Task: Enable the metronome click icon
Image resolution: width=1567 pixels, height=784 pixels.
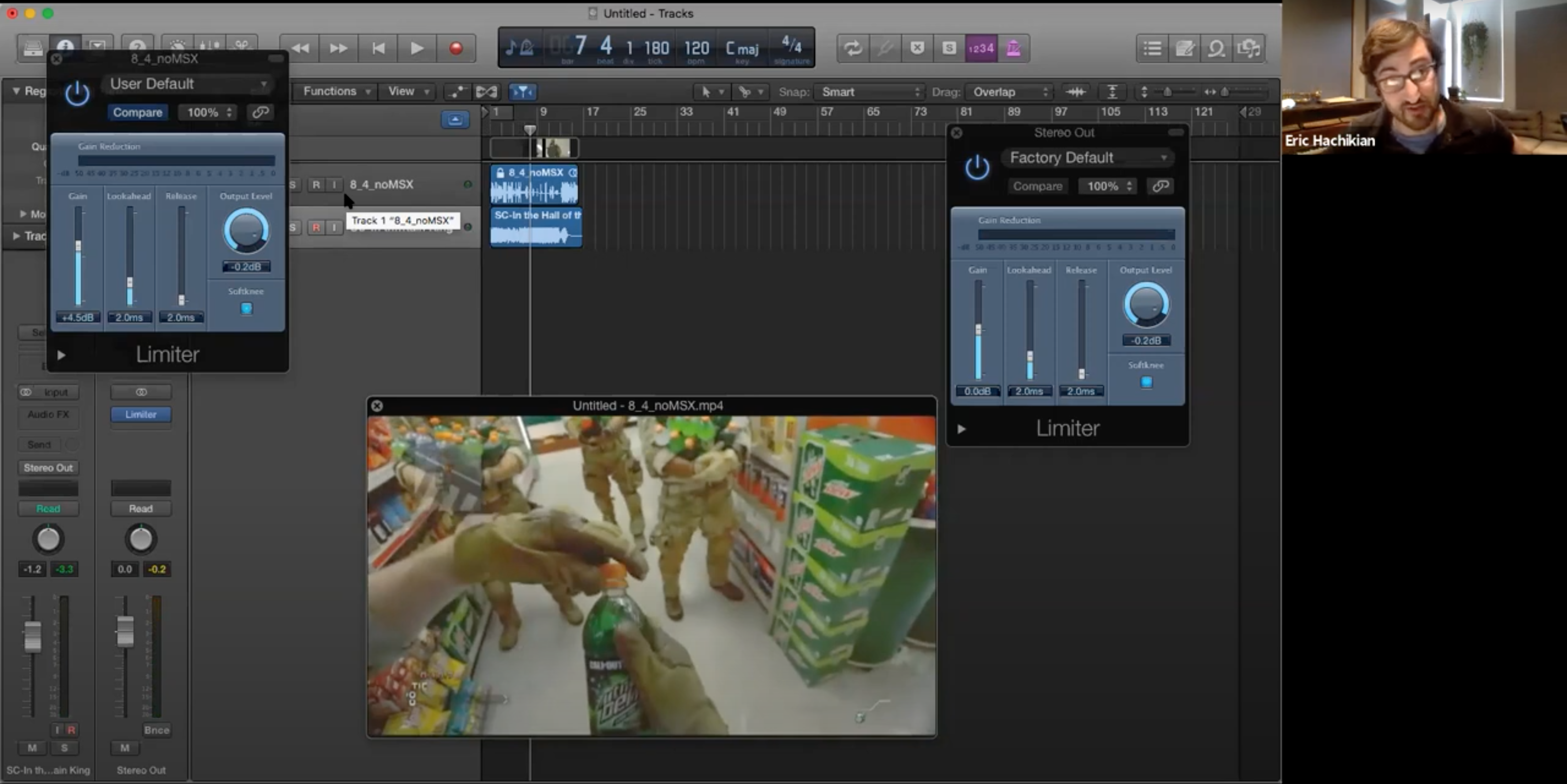Action: [x=1013, y=48]
